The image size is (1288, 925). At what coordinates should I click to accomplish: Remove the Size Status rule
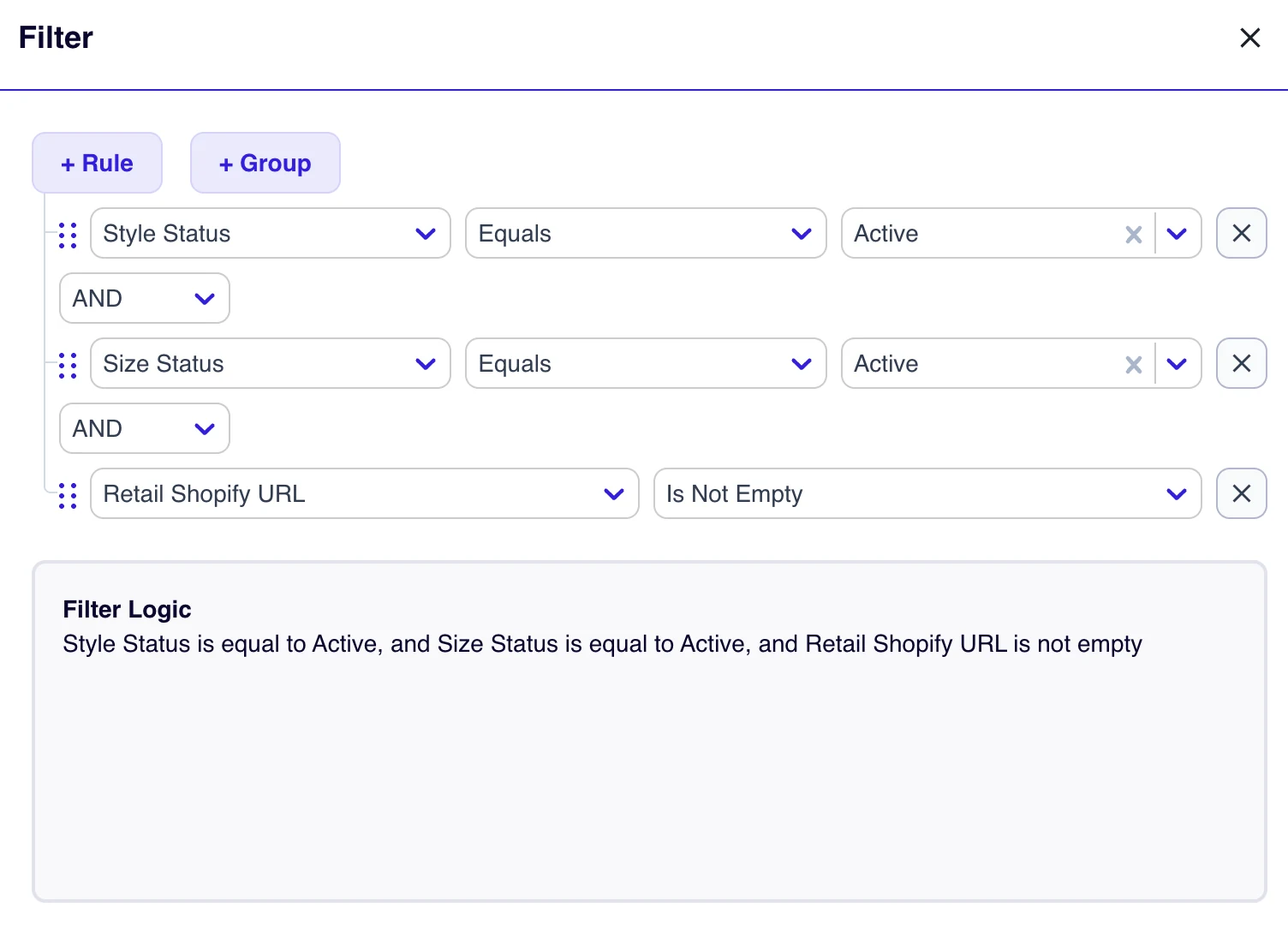coord(1241,363)
